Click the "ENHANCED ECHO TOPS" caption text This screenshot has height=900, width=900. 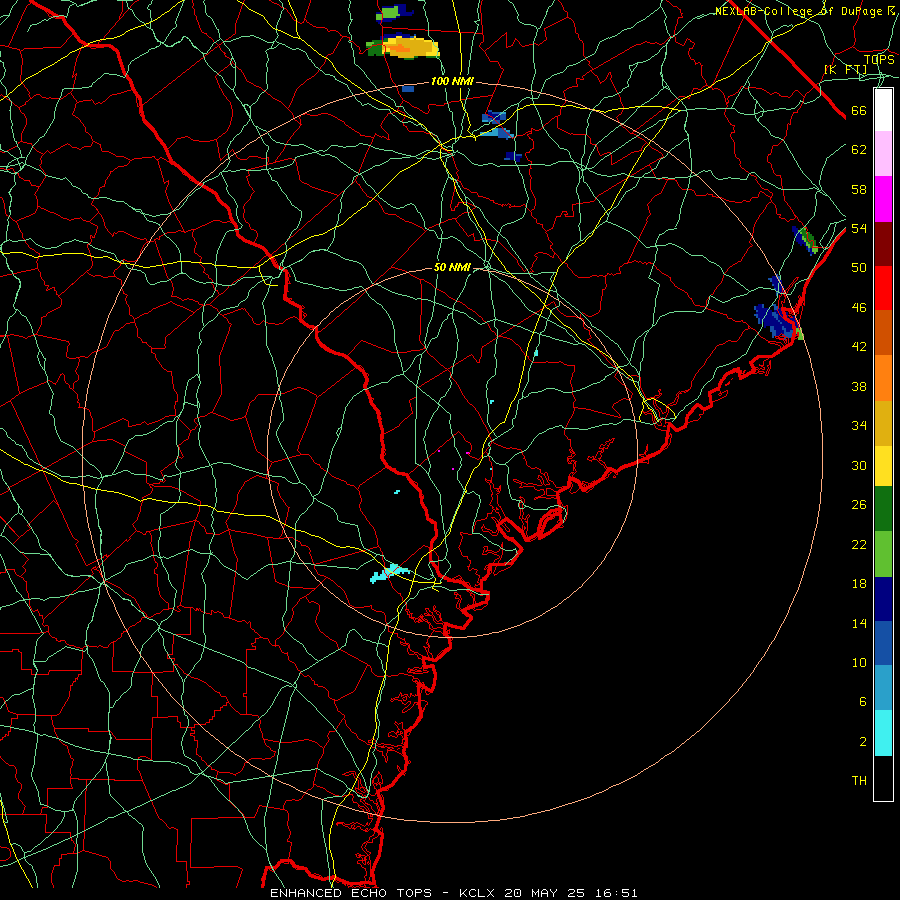coord(351,893)
